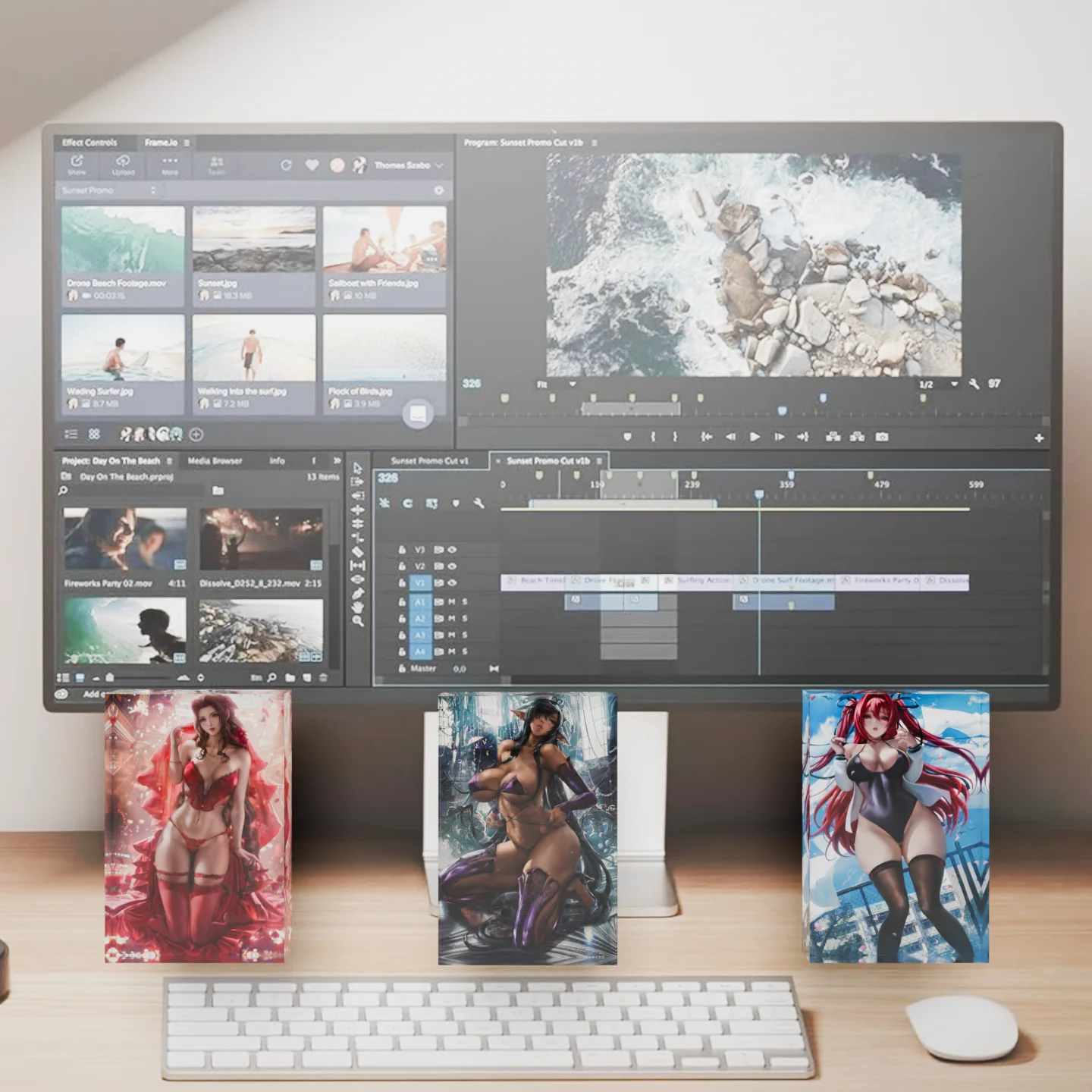Step back one frame in Program monitor
The width and height of the screenshot is (1092, 1092).
click(x=730, y=437)
